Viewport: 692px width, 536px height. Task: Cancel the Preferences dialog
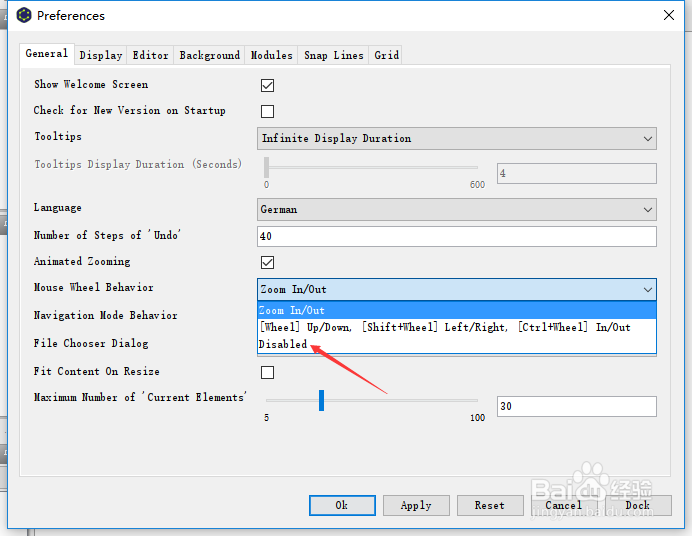pyautogui.click(x=564, y=505)
